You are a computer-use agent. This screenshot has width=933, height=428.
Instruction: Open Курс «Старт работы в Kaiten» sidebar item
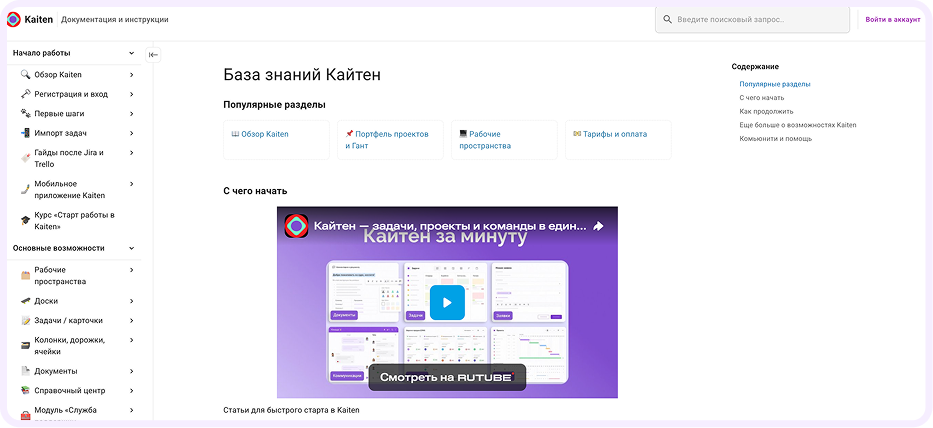(74, 221)
